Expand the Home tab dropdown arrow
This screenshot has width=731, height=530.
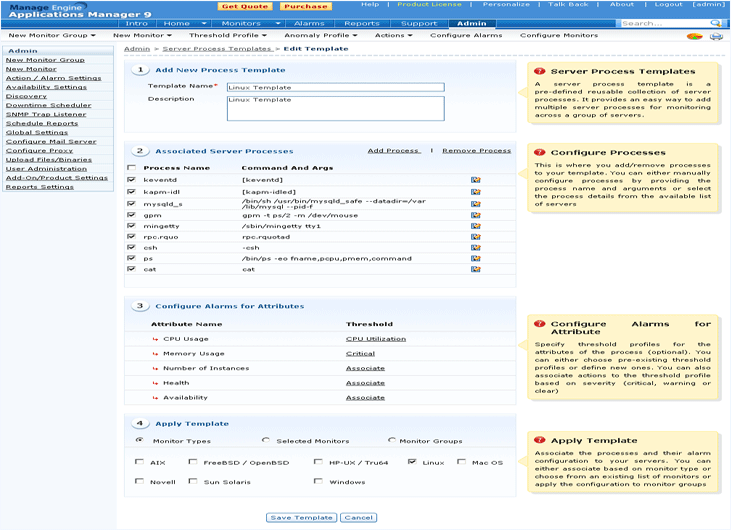[204, 23]
